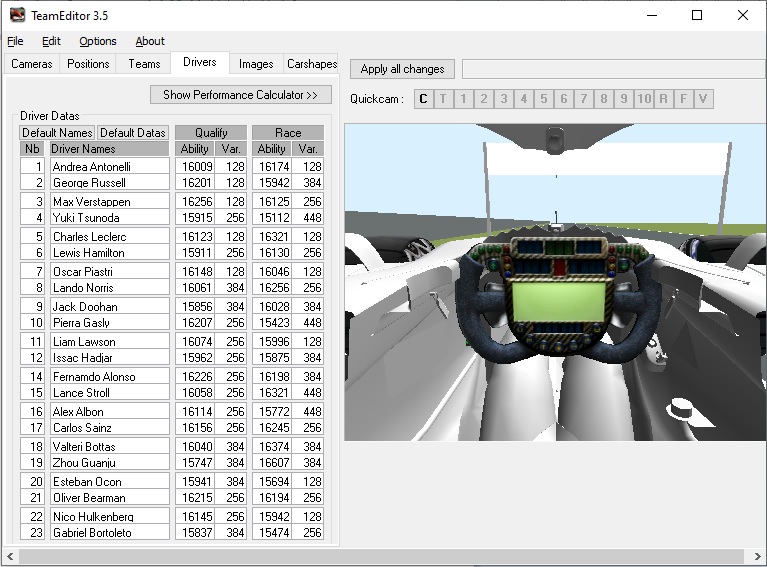Edit Zhou Guanju race ability 16607
Screen dimensions: 767x567
(x=272, y=462)
